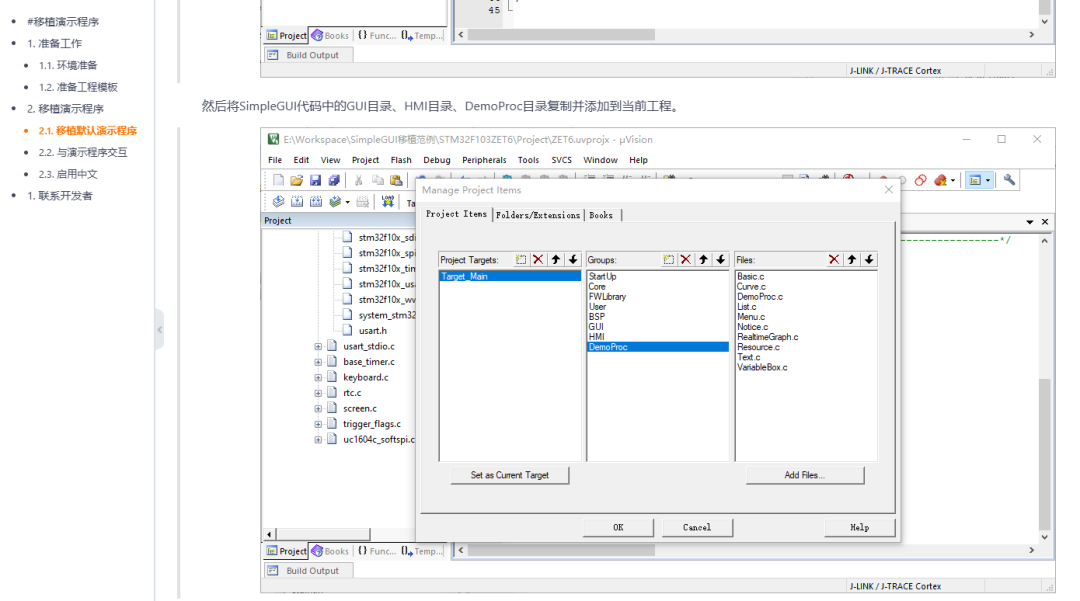This screenshot has width=1080, height=601.
Task: Collapse the documentation sidebar with the left chevron
Action: (x=160, y=328)
